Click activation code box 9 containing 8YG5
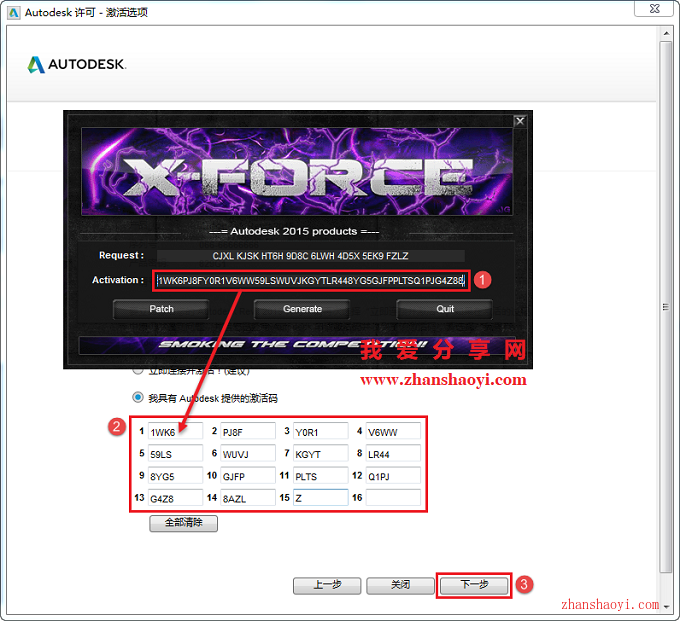This screenshot has width=680, height=621. (175, 475)
